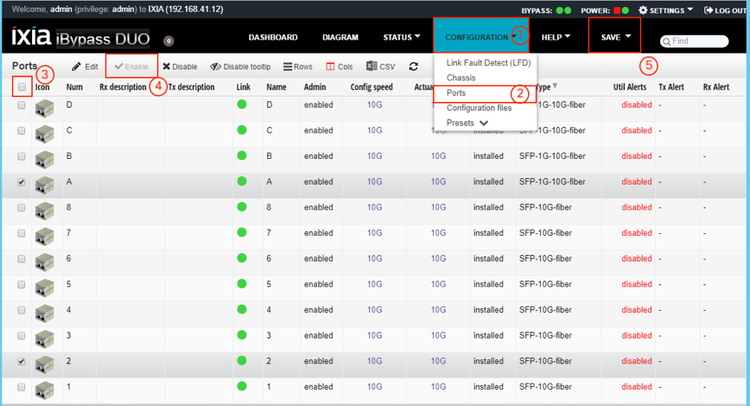Click the port D icon
This screenshot has height=406, width=750.
pyautogui.click(x=44, y=108)
